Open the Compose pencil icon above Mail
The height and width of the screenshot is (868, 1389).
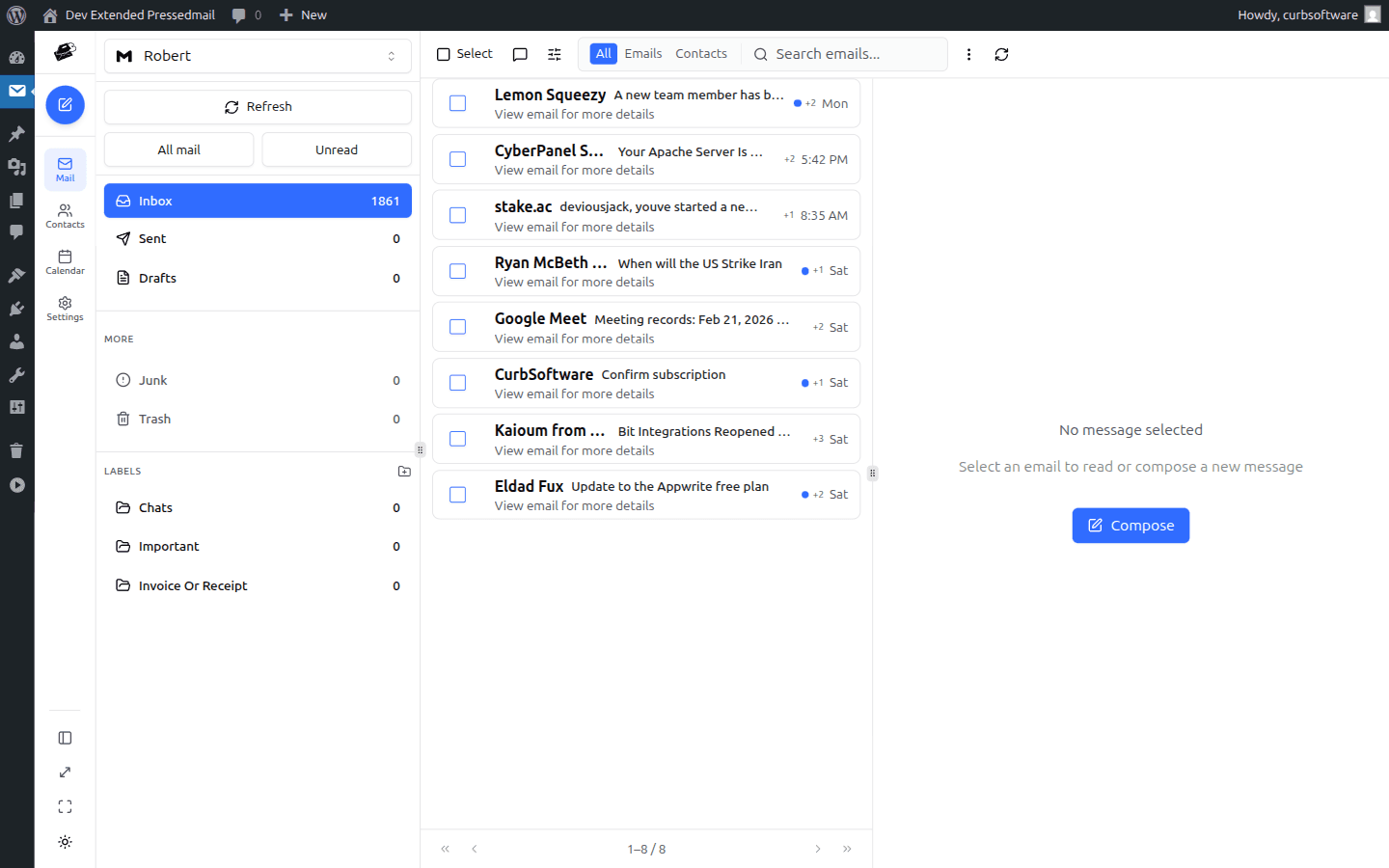[x=65, y=104]
